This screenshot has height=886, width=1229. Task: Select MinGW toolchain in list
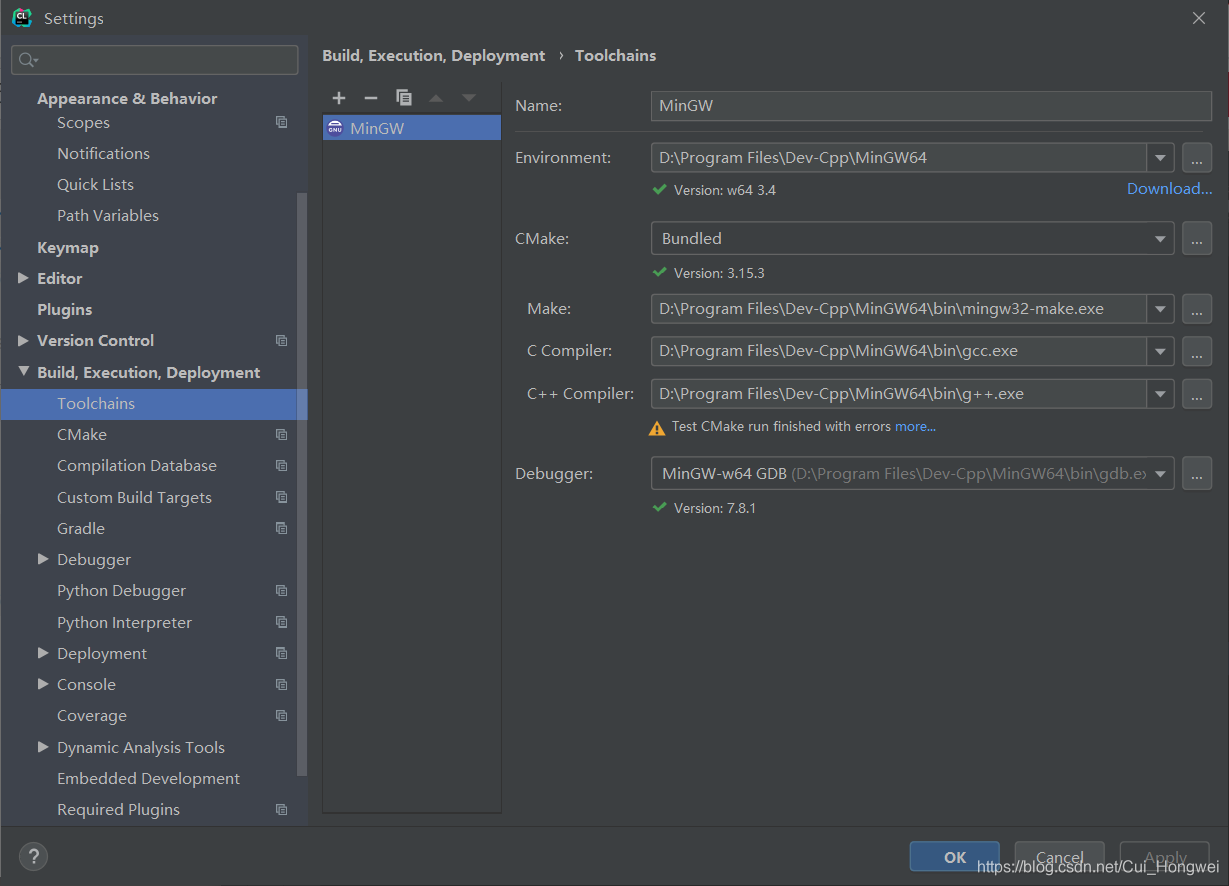412,128
